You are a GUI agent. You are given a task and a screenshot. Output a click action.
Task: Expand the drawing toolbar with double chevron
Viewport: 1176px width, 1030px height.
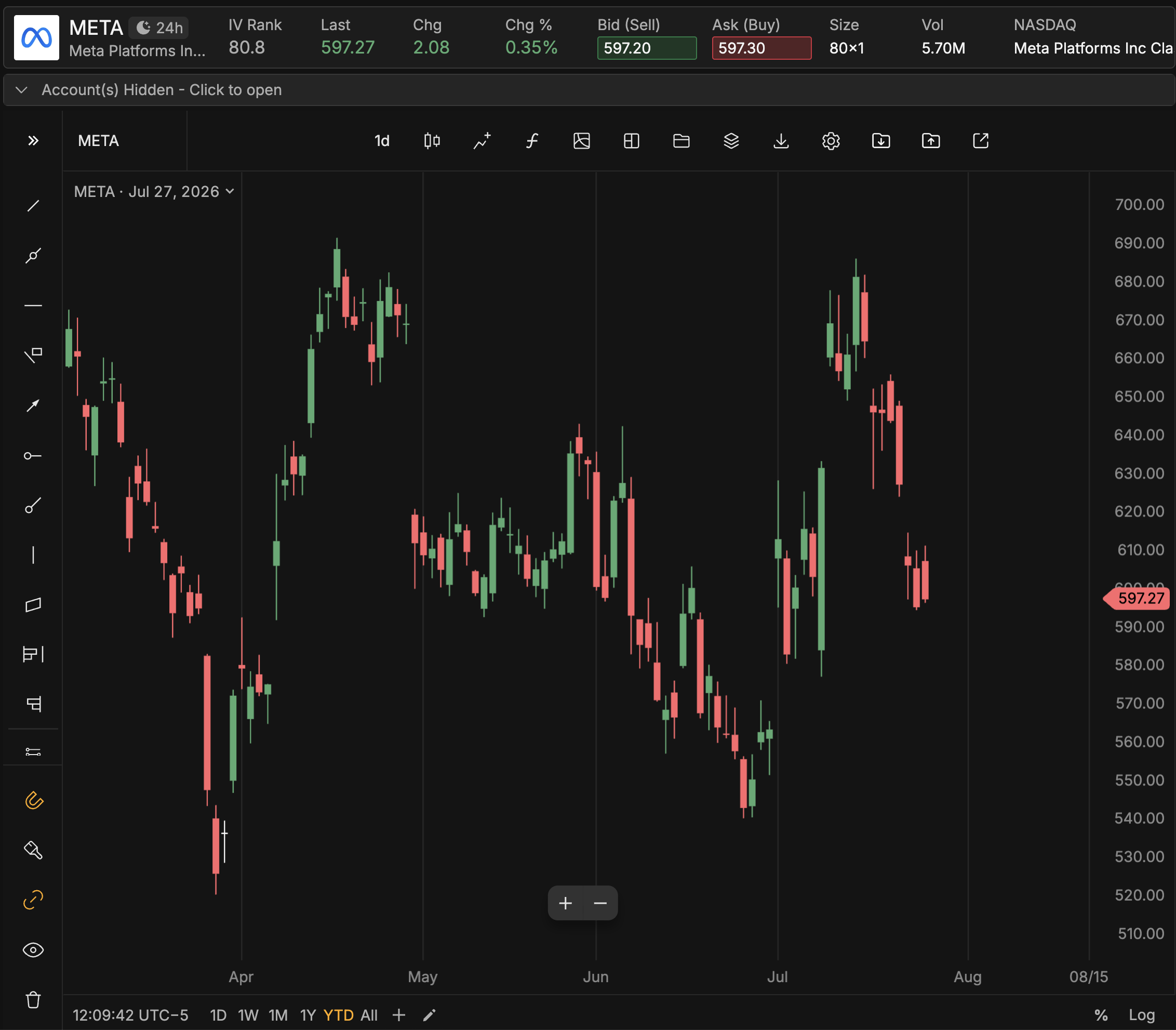pos(33,141)
